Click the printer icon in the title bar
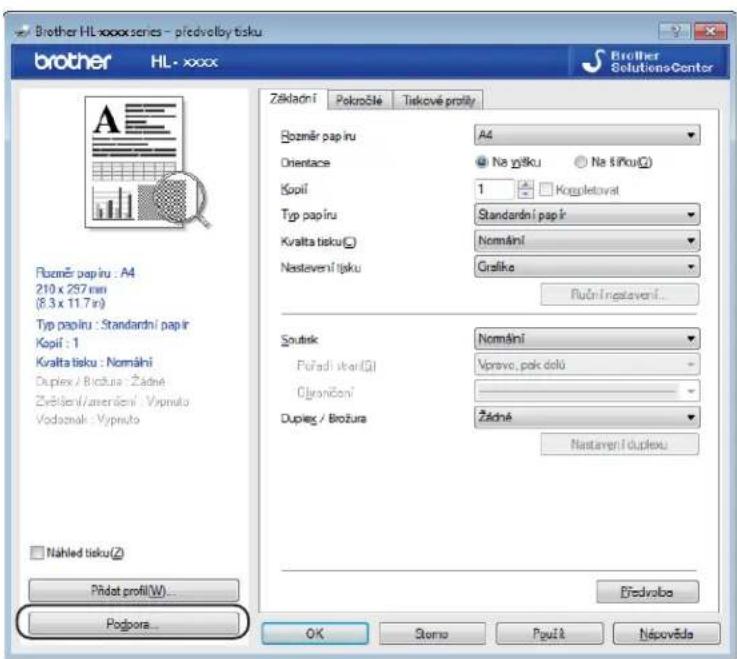Viewport: 737px width, 659px height. 23,32
